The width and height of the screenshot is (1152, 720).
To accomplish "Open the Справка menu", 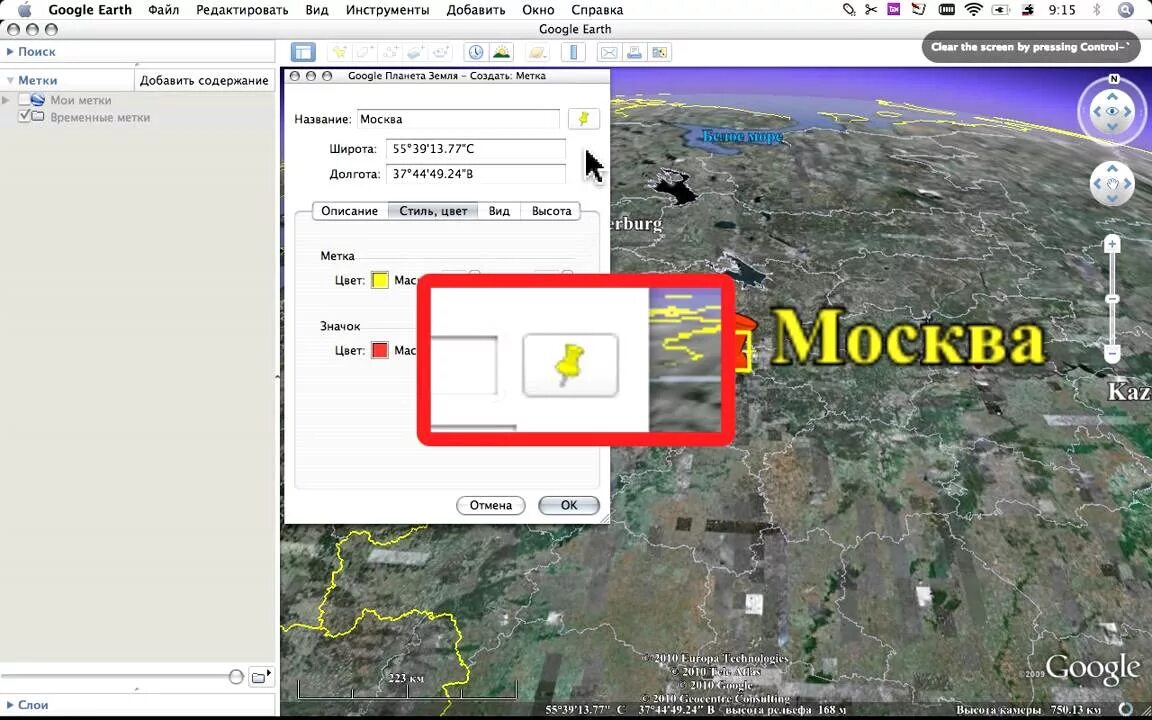I will click(x=597, y=10).
